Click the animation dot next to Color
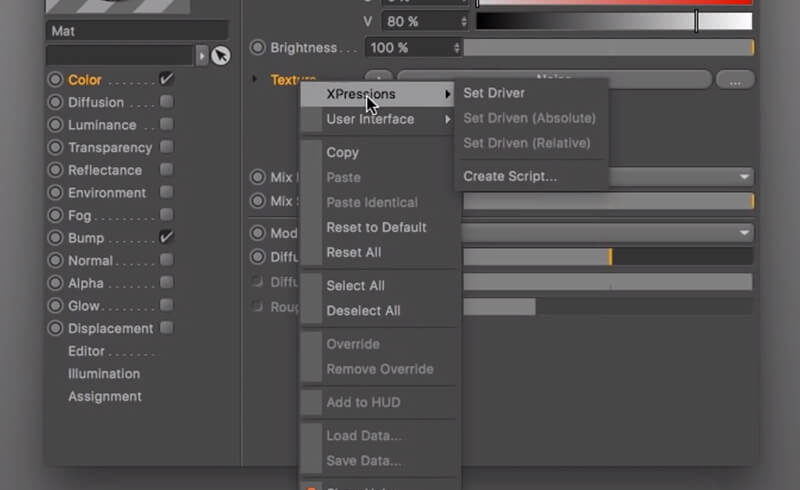 pos(55,80)
